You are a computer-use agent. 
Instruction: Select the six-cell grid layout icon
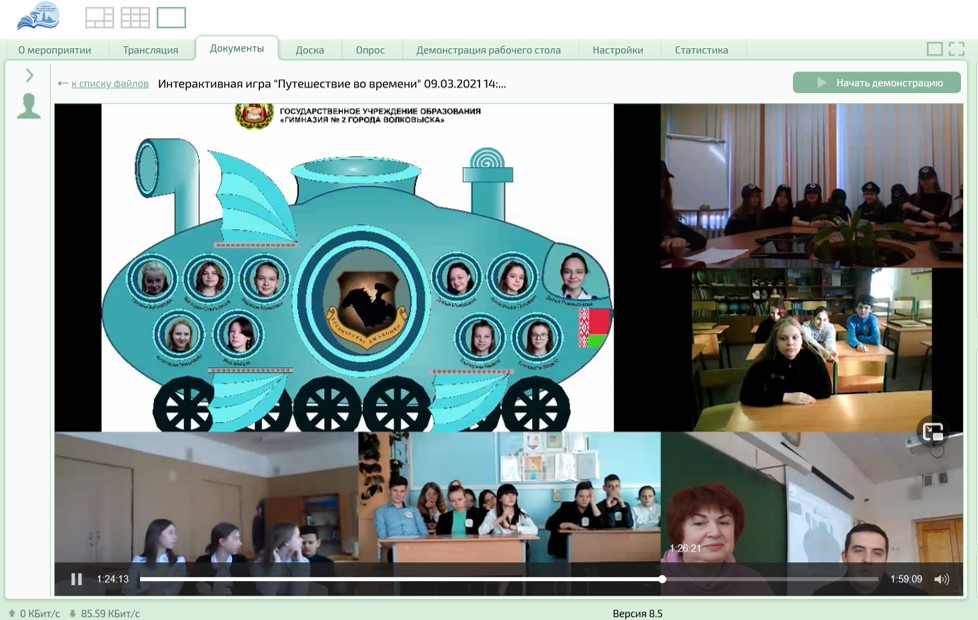point(135,17)
